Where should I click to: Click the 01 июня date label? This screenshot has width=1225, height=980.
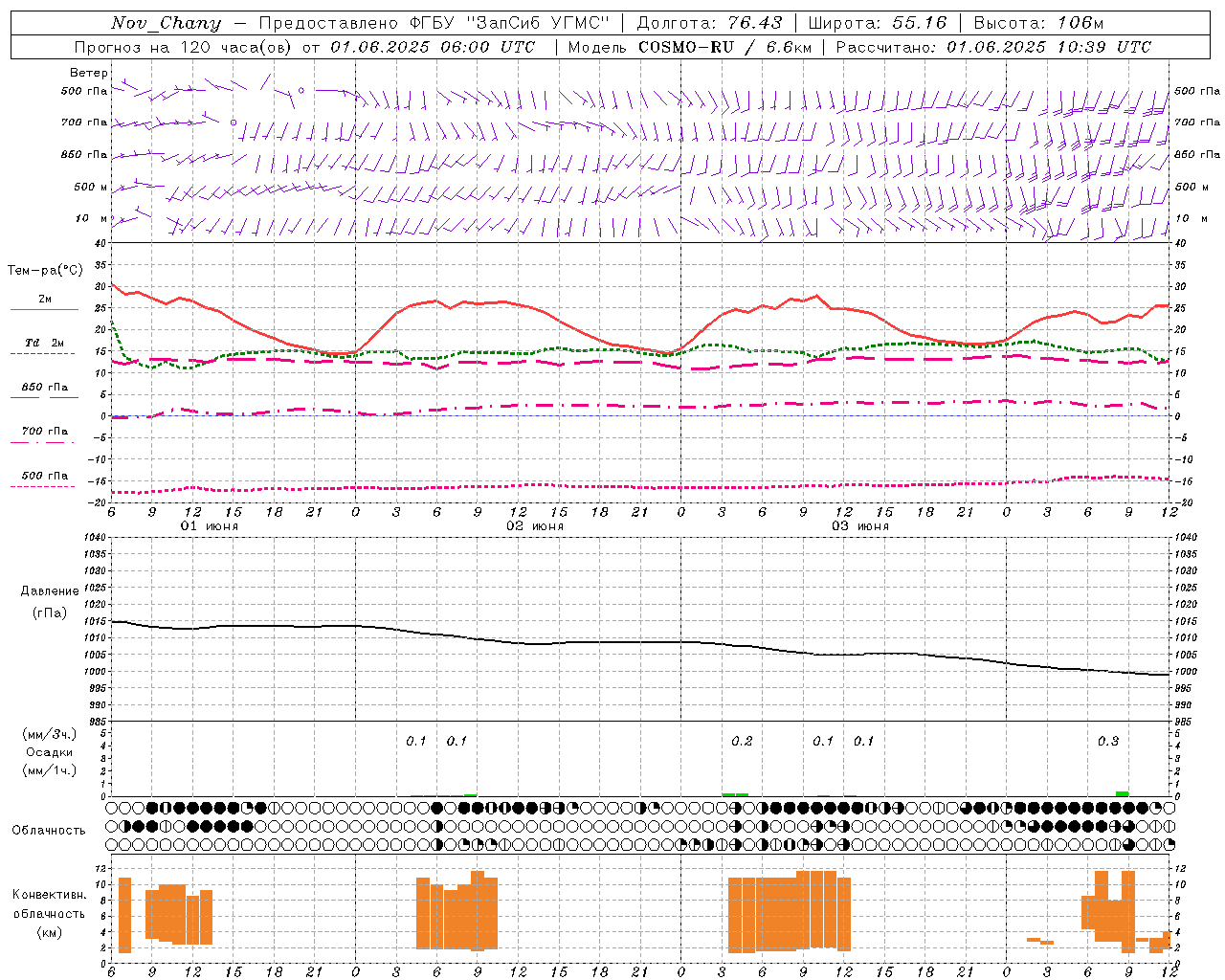[x=210, y=526]
